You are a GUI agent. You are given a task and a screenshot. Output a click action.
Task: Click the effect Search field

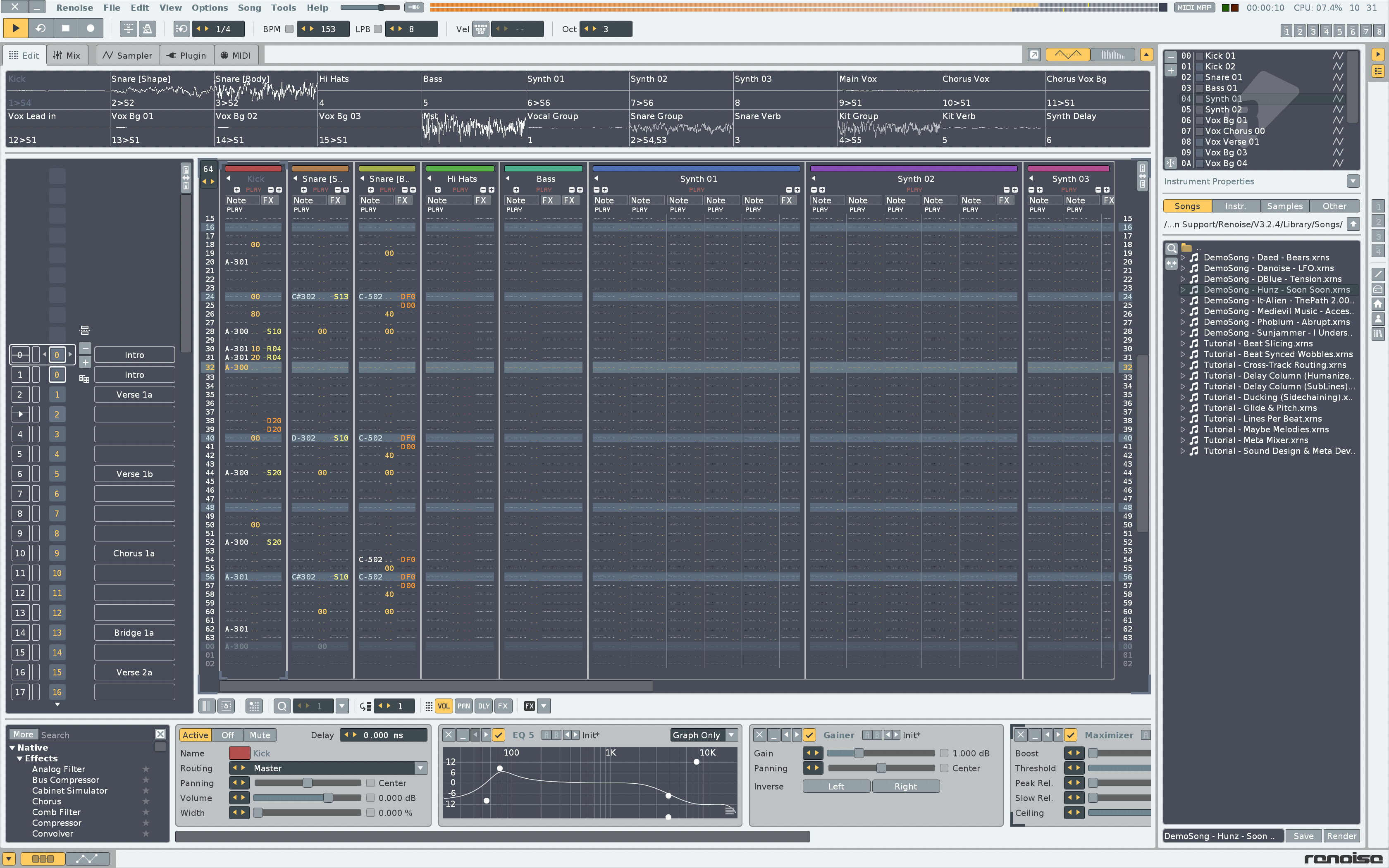(x=96, y=735)
